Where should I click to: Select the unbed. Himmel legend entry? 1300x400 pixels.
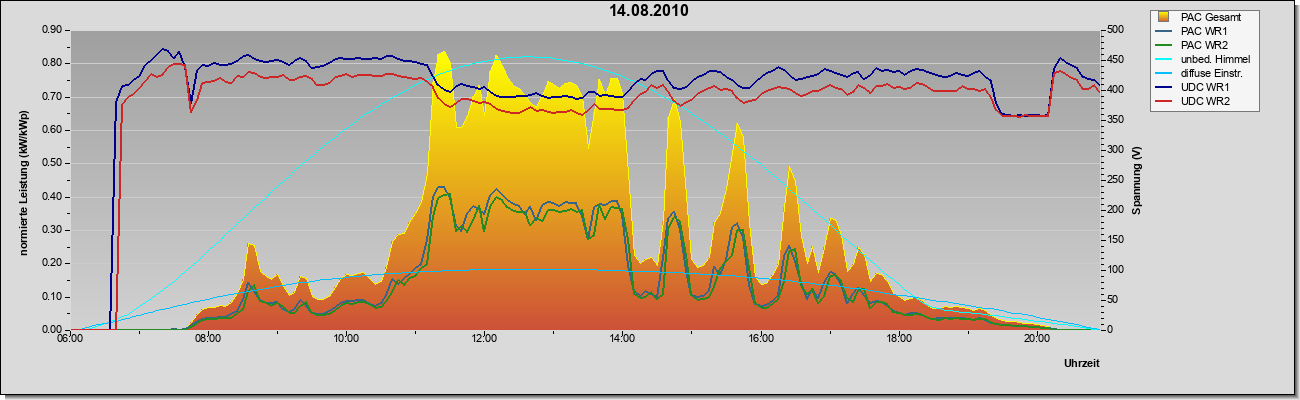(x=1204, y=60)
